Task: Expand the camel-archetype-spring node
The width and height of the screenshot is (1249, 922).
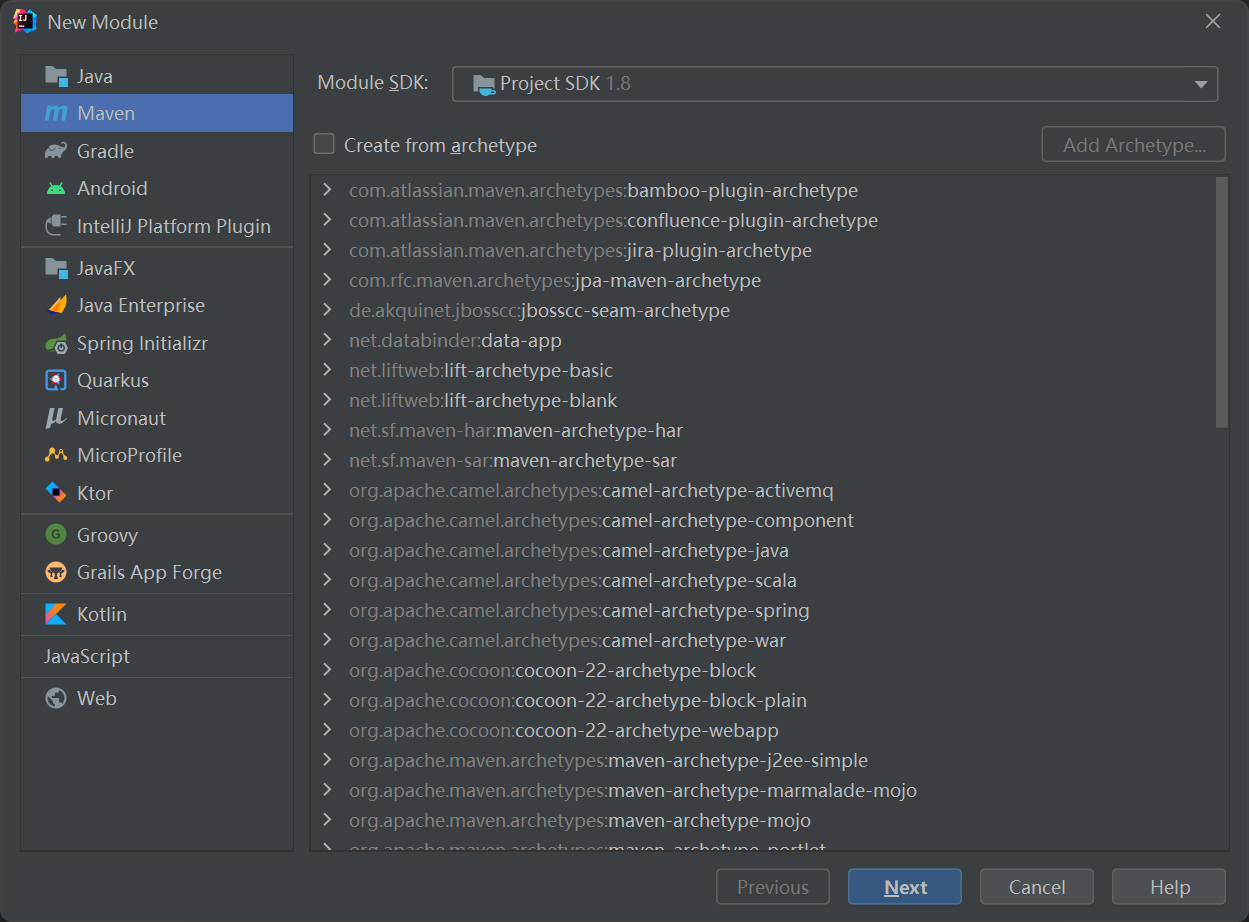Action: [327, 610]
